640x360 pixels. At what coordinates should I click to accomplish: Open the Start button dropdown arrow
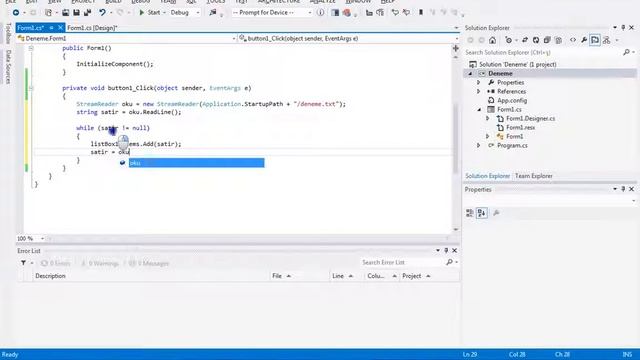(164, 13)
